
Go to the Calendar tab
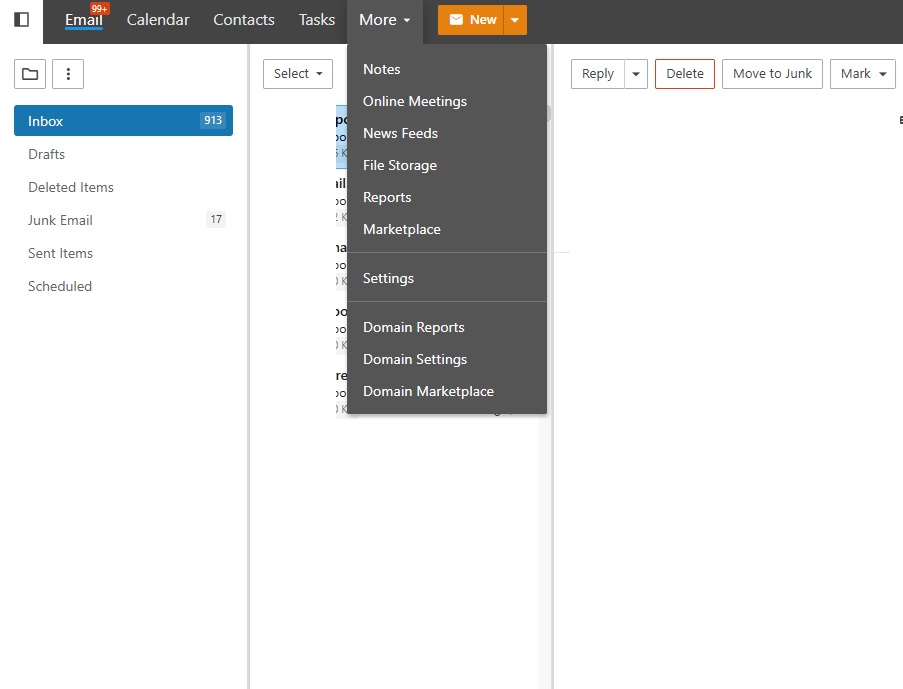click(158, 20)
